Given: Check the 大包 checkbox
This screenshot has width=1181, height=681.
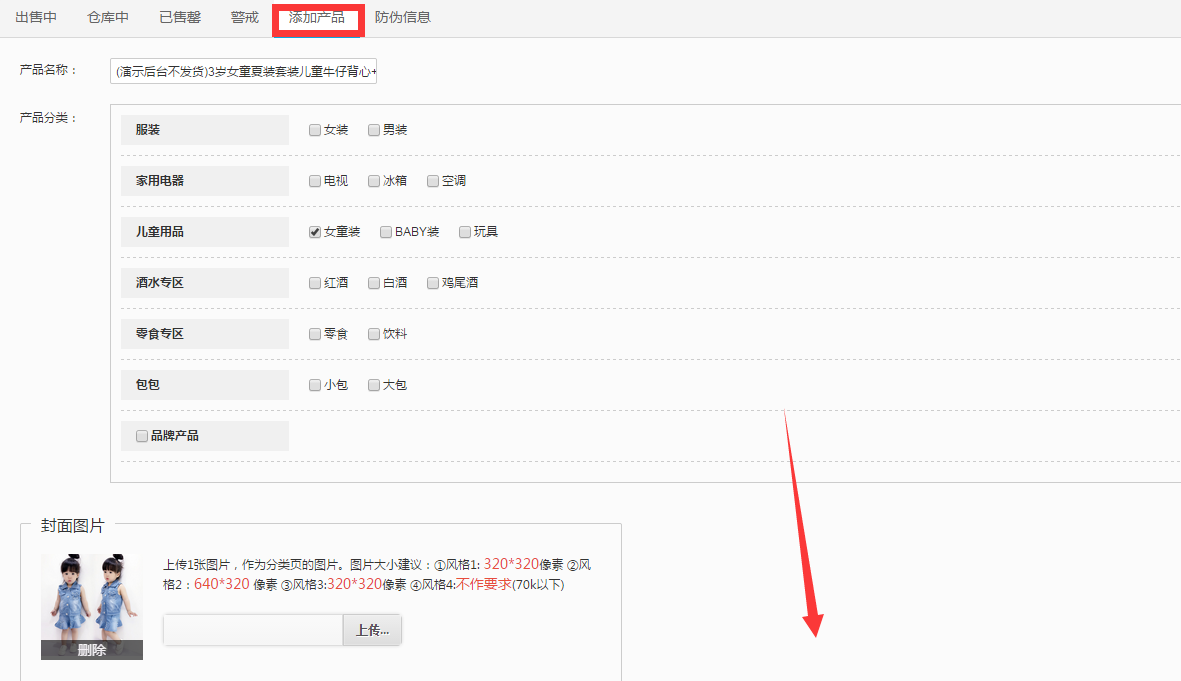Looking at the screenshot, I should (374, 385).
